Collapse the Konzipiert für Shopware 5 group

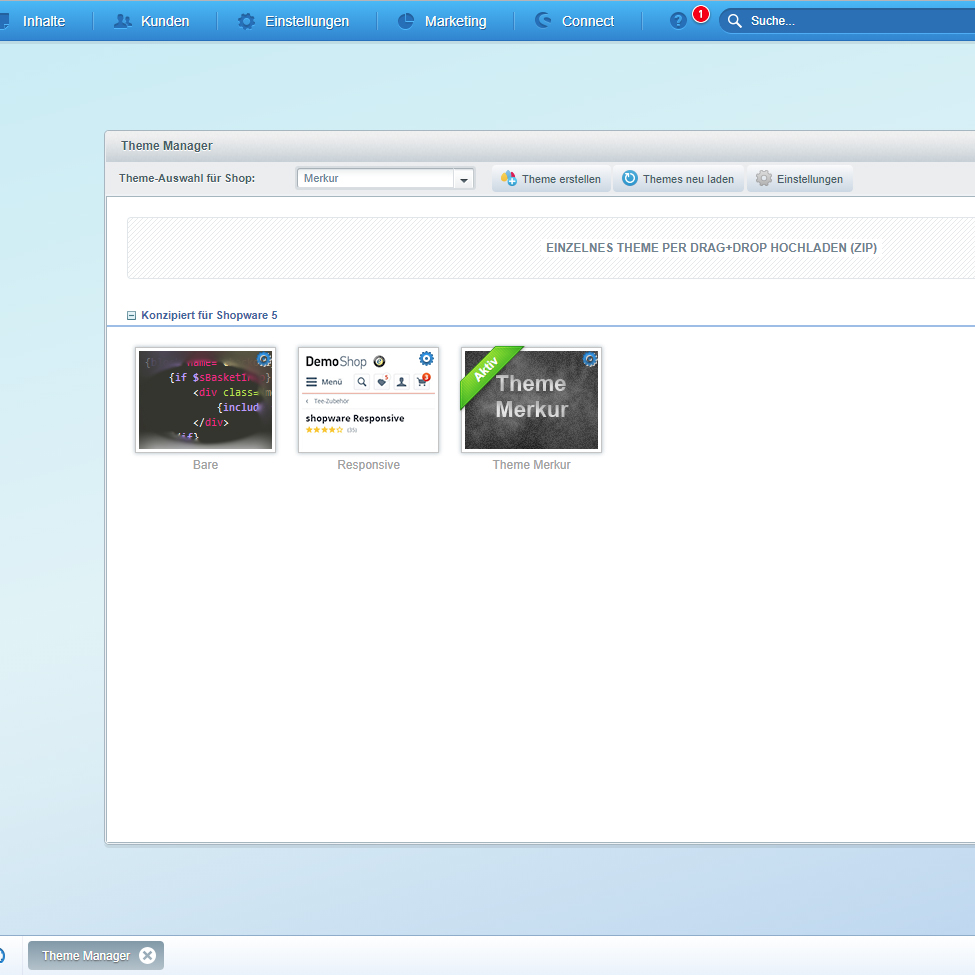[x=131, y=316]
